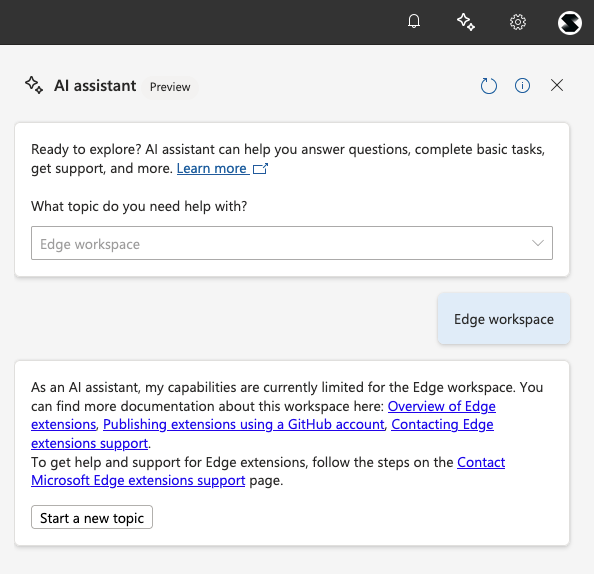Close the AI assistant panel
Image resolution: width=594 pixels, height=574 pixels.
[x=556, y=85]
